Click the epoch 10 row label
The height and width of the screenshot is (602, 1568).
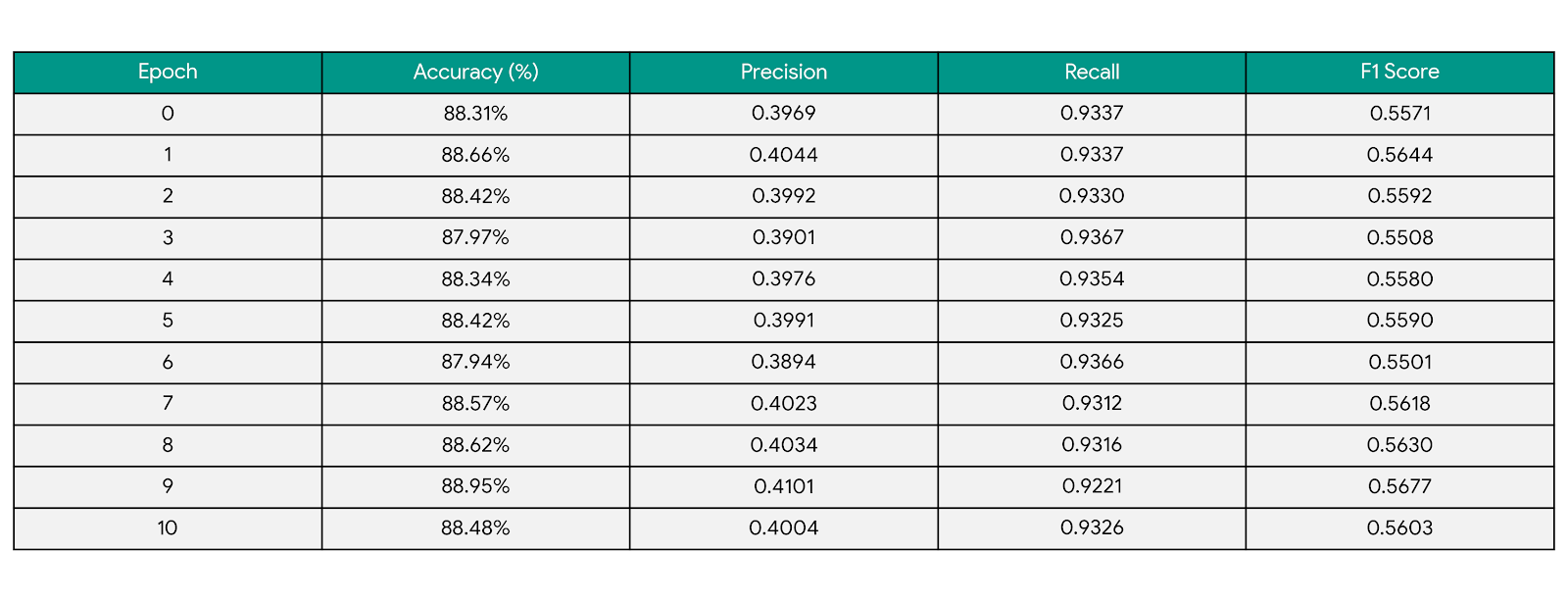[168, 528]
